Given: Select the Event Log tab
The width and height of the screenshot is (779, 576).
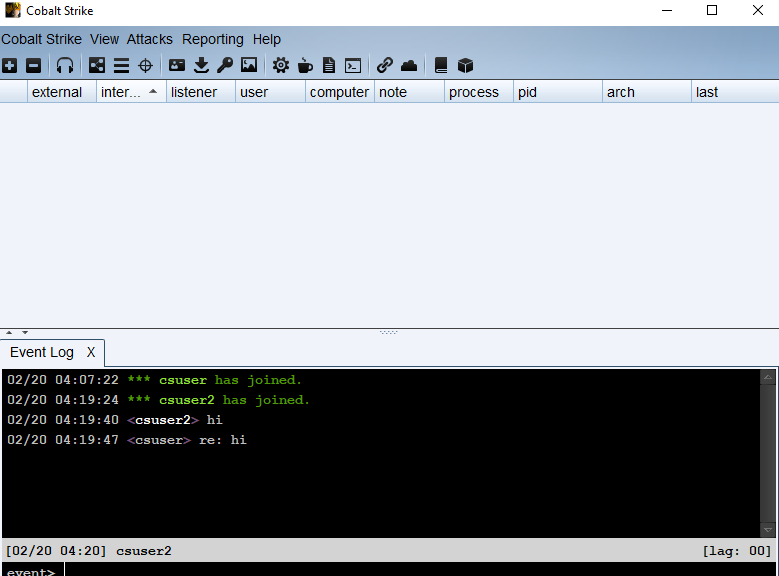Looking at the screenshot, I should point(42,352).
